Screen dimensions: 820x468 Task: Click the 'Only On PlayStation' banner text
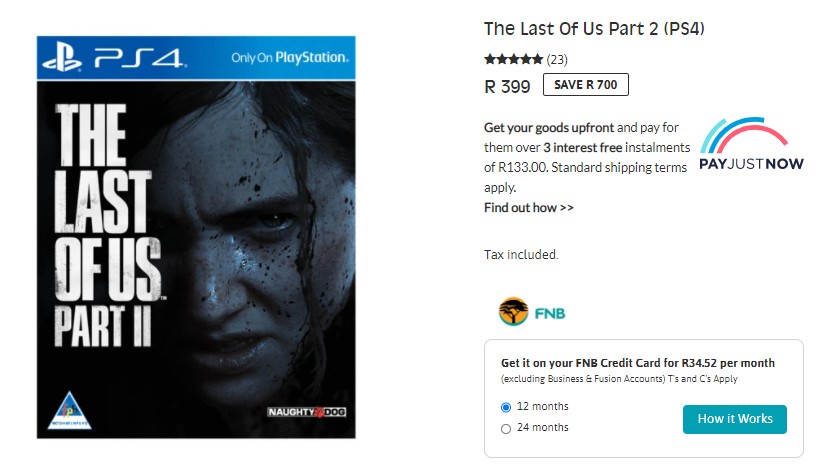point(289,58)
